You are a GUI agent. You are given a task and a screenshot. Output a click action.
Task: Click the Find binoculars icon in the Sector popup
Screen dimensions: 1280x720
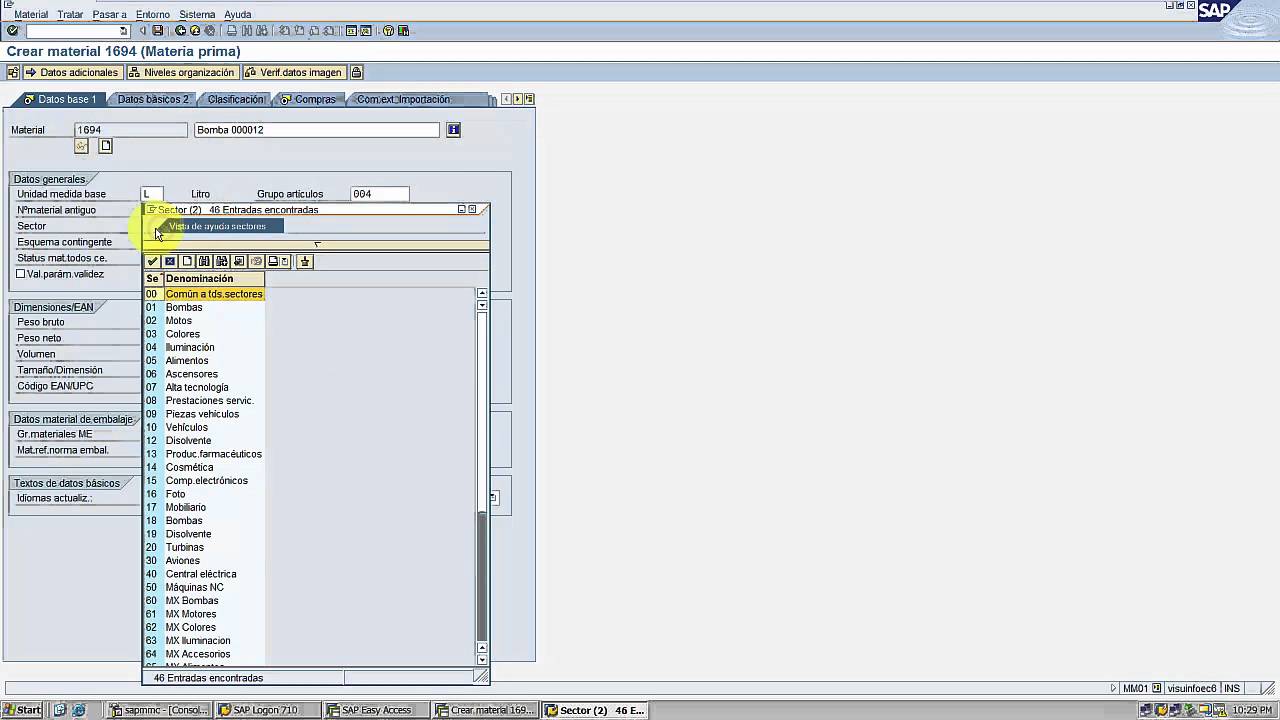204,261
